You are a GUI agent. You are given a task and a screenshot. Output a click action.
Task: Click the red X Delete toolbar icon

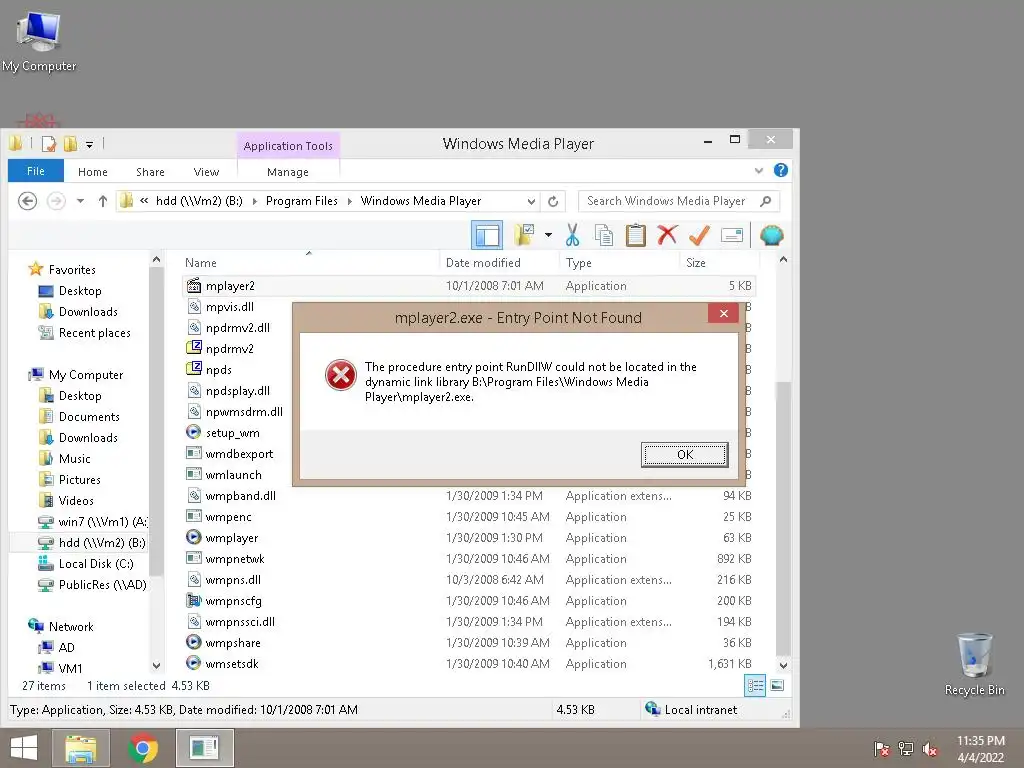(667, 235)
